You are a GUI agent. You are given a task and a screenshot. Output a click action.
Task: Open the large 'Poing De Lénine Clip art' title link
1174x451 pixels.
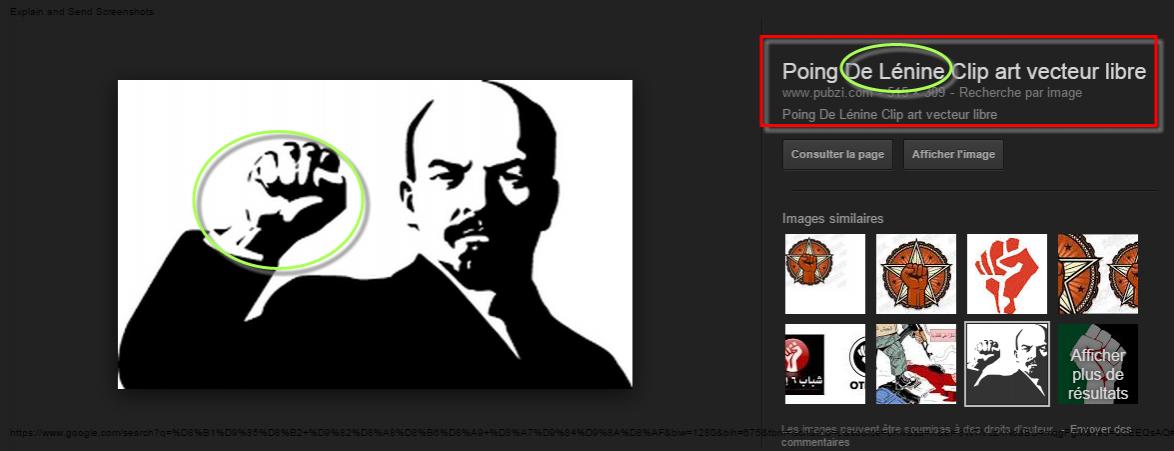click(x=964, y=71)
